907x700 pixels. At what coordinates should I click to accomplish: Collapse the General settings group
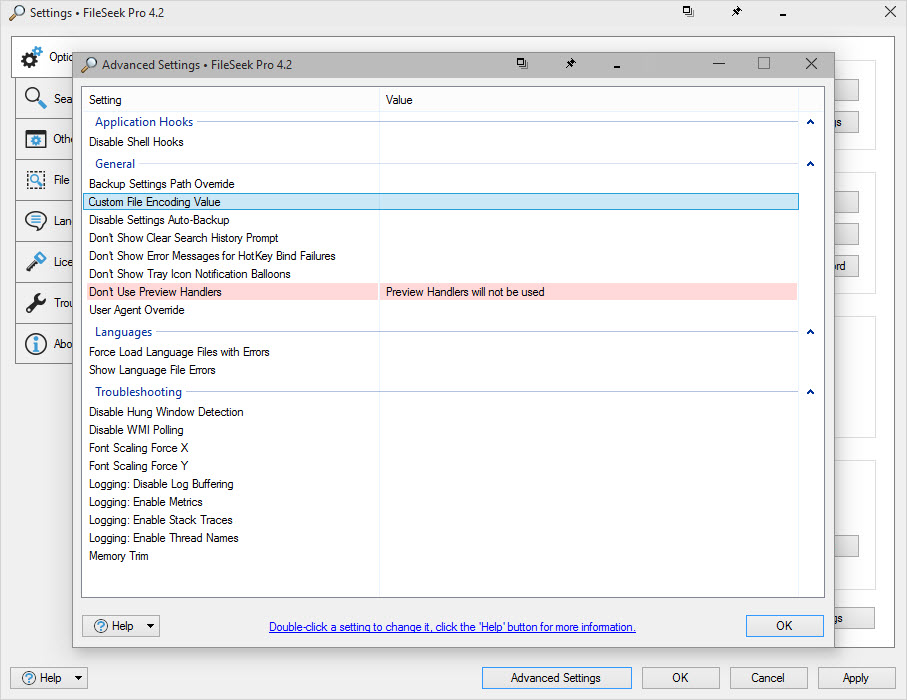coord(810,164)
